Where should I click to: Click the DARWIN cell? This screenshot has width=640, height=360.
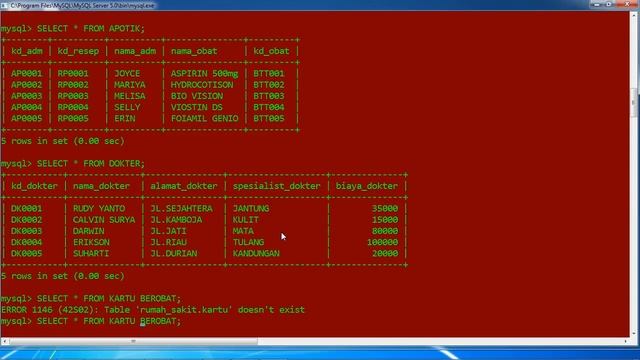click(89, 231)
